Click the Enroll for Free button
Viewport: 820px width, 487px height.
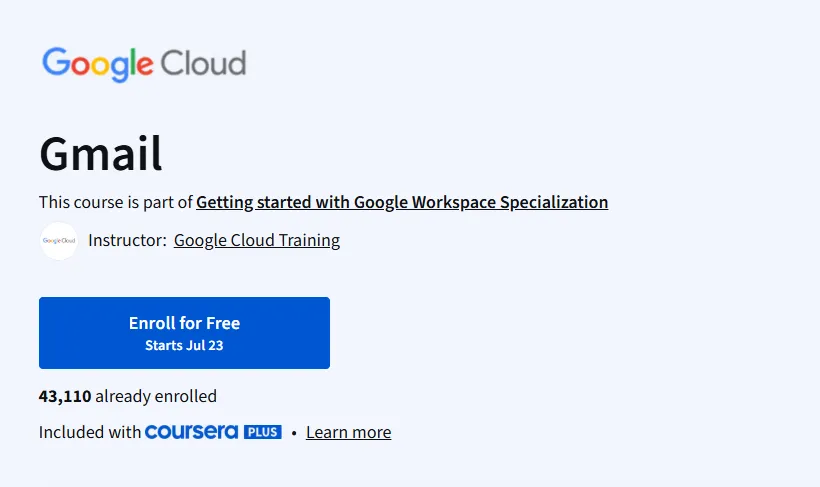click(x=184, y=333)
